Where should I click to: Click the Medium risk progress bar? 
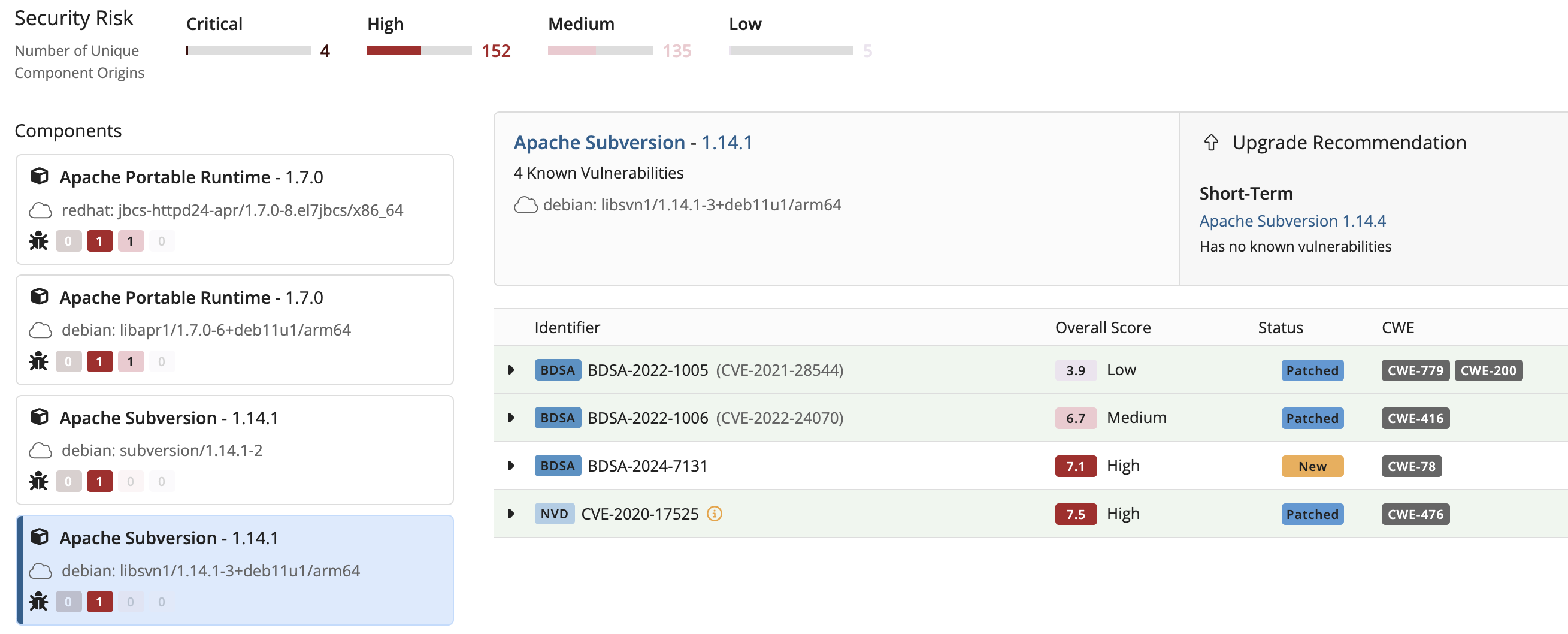pos(600,50)
